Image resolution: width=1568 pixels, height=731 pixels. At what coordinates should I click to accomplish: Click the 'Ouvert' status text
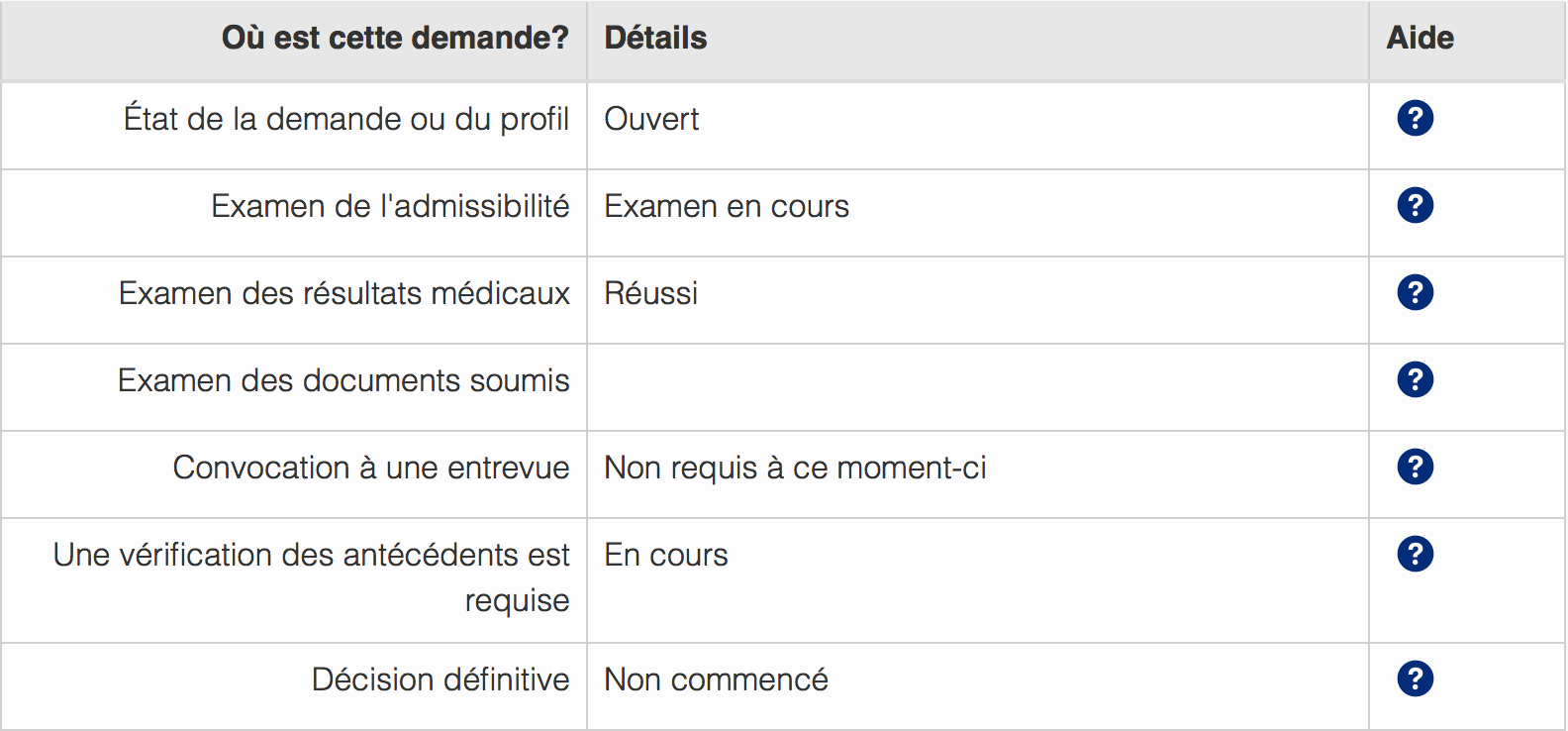[x=651, y=120]
